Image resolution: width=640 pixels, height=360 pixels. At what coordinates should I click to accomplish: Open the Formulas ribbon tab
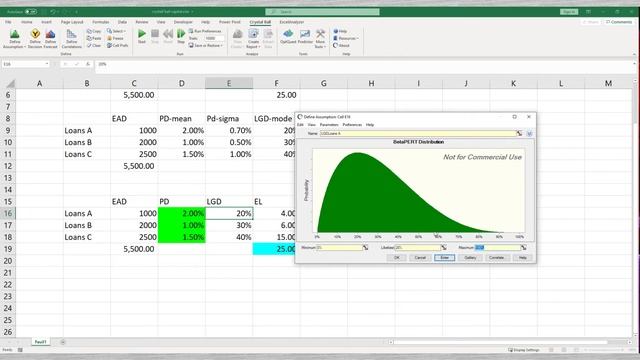coord(100,22)
